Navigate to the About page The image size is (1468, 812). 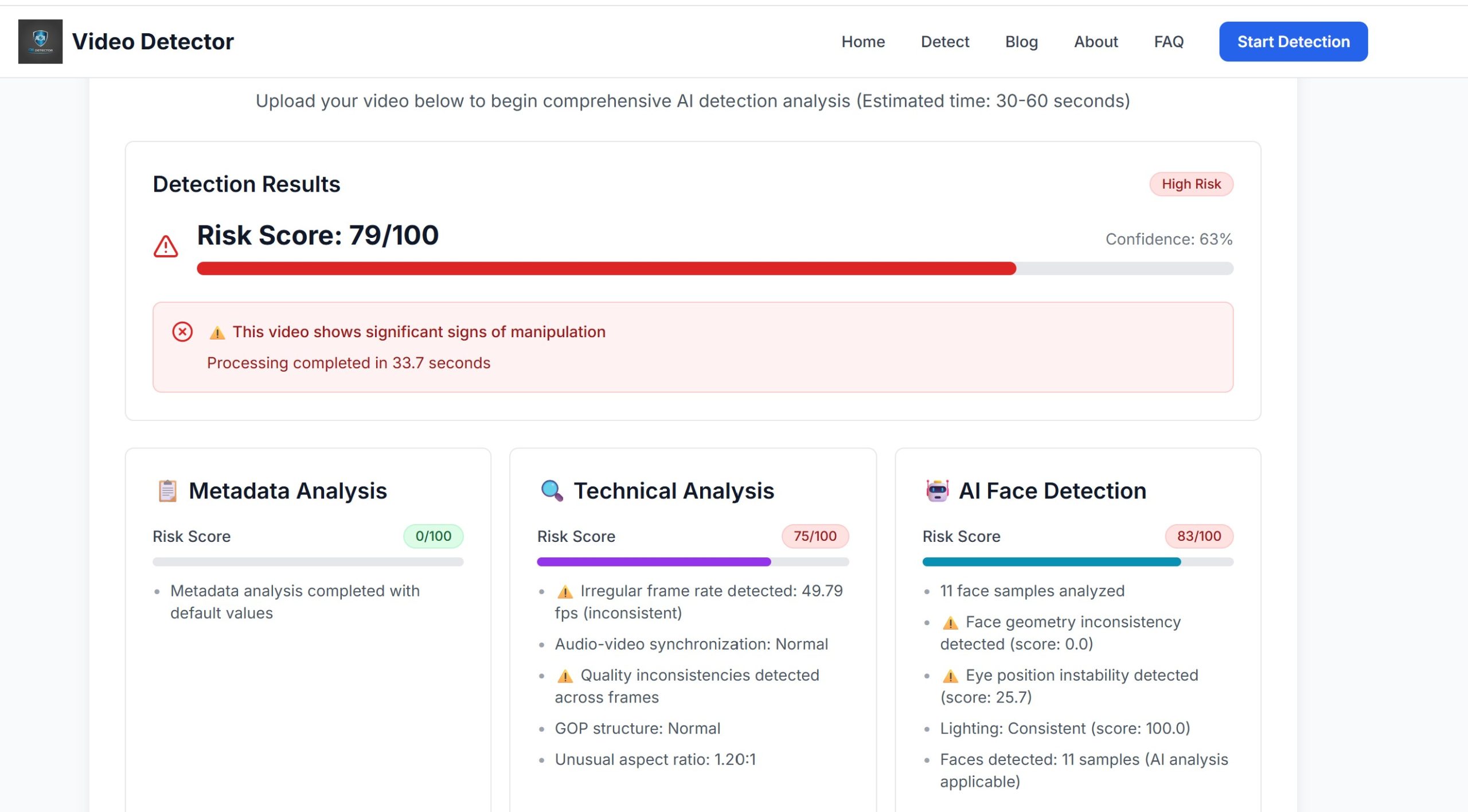click(x=1096, y=41)
